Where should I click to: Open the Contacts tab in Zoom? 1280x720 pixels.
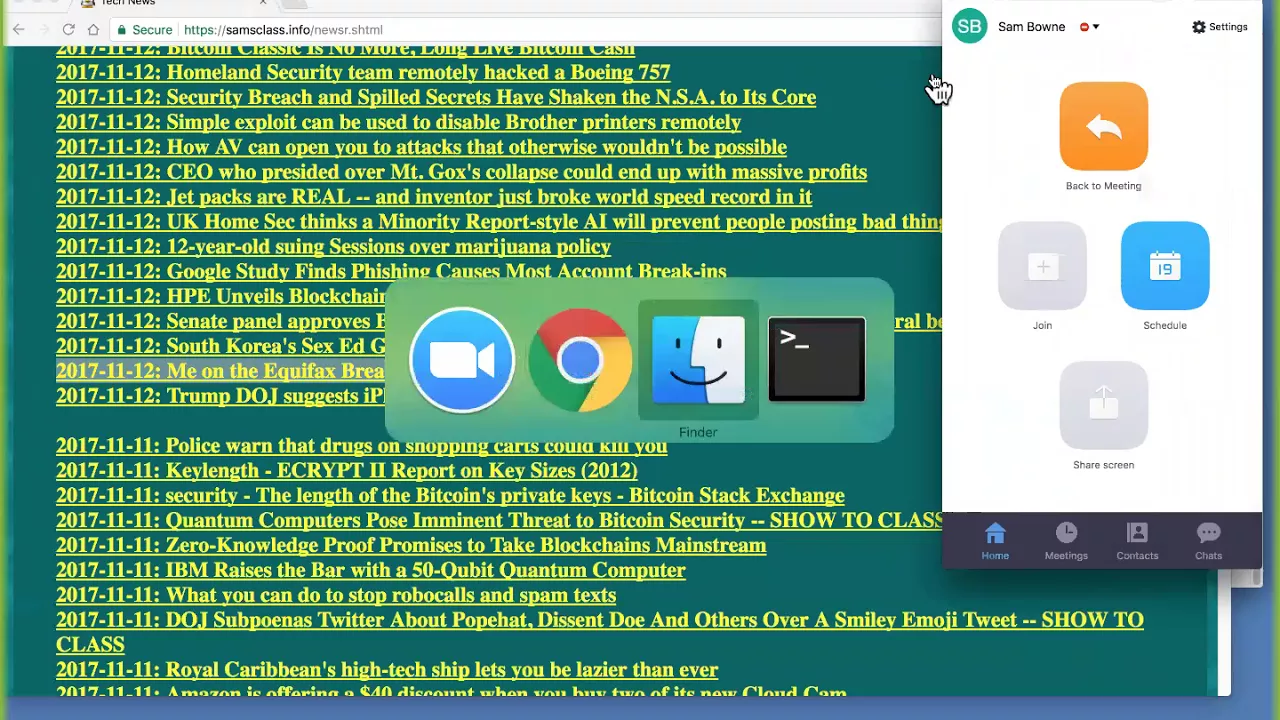(x=1137, y=541)
